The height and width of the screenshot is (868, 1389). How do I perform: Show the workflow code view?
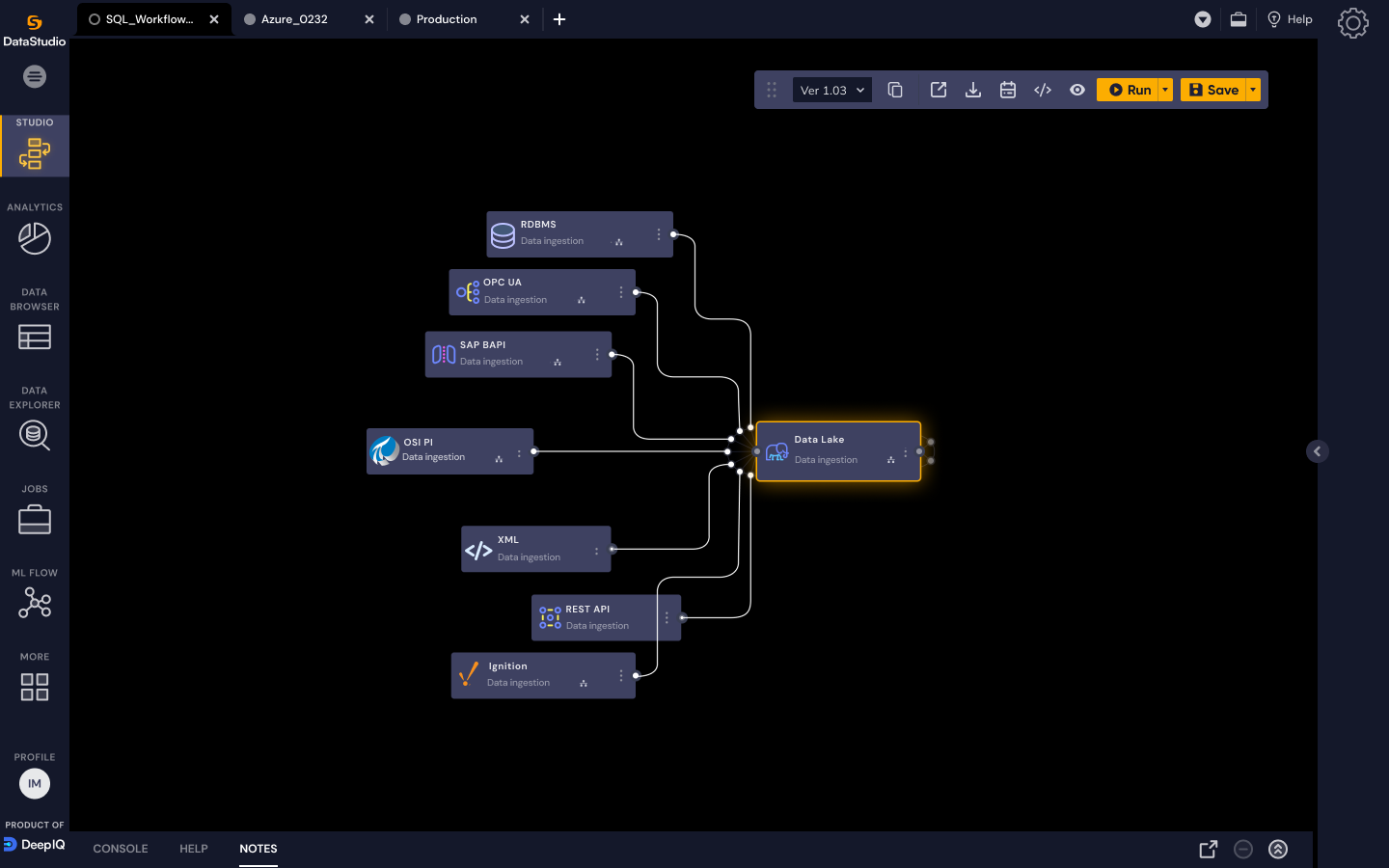point(1043,90)
